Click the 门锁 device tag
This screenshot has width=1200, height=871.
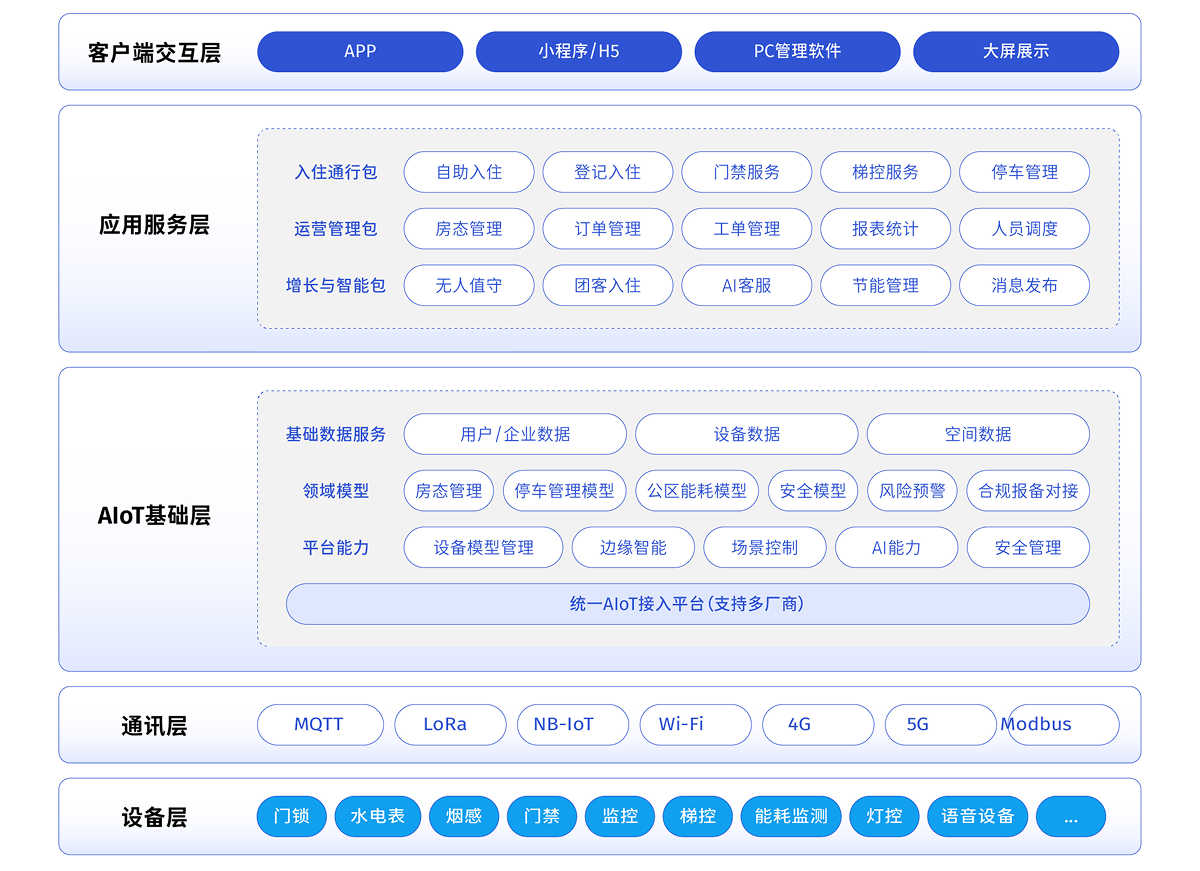click(x=291, y=817)
